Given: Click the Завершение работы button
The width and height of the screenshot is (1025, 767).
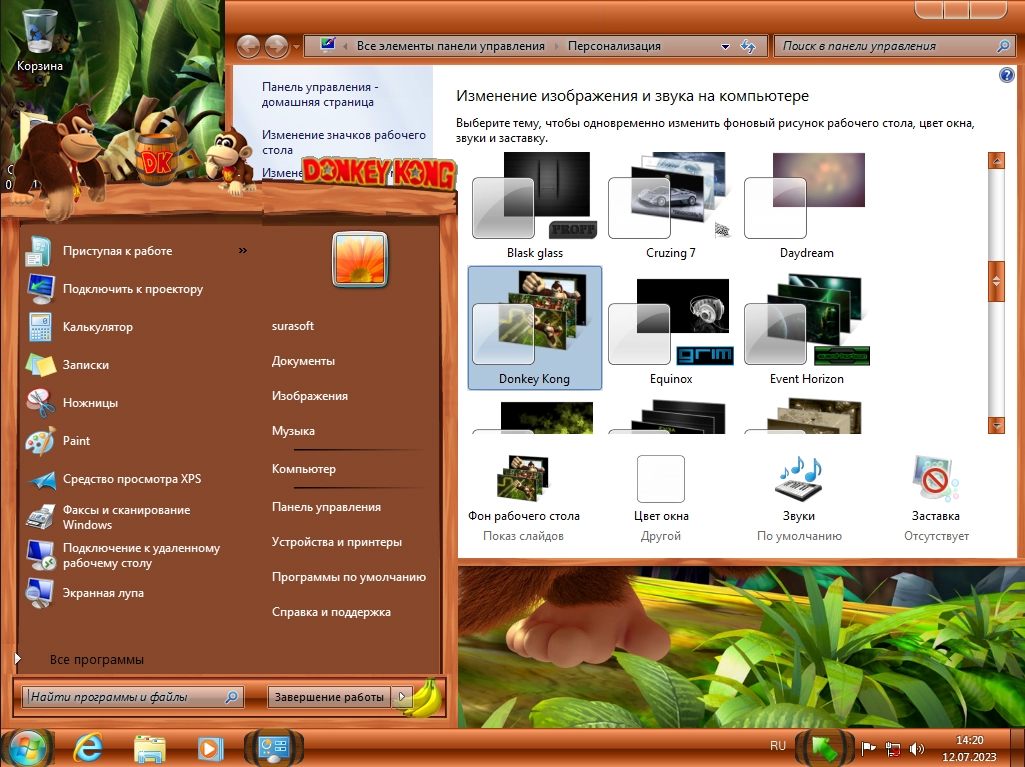Looking at the screenshot, I should click(x=329, y=697).
